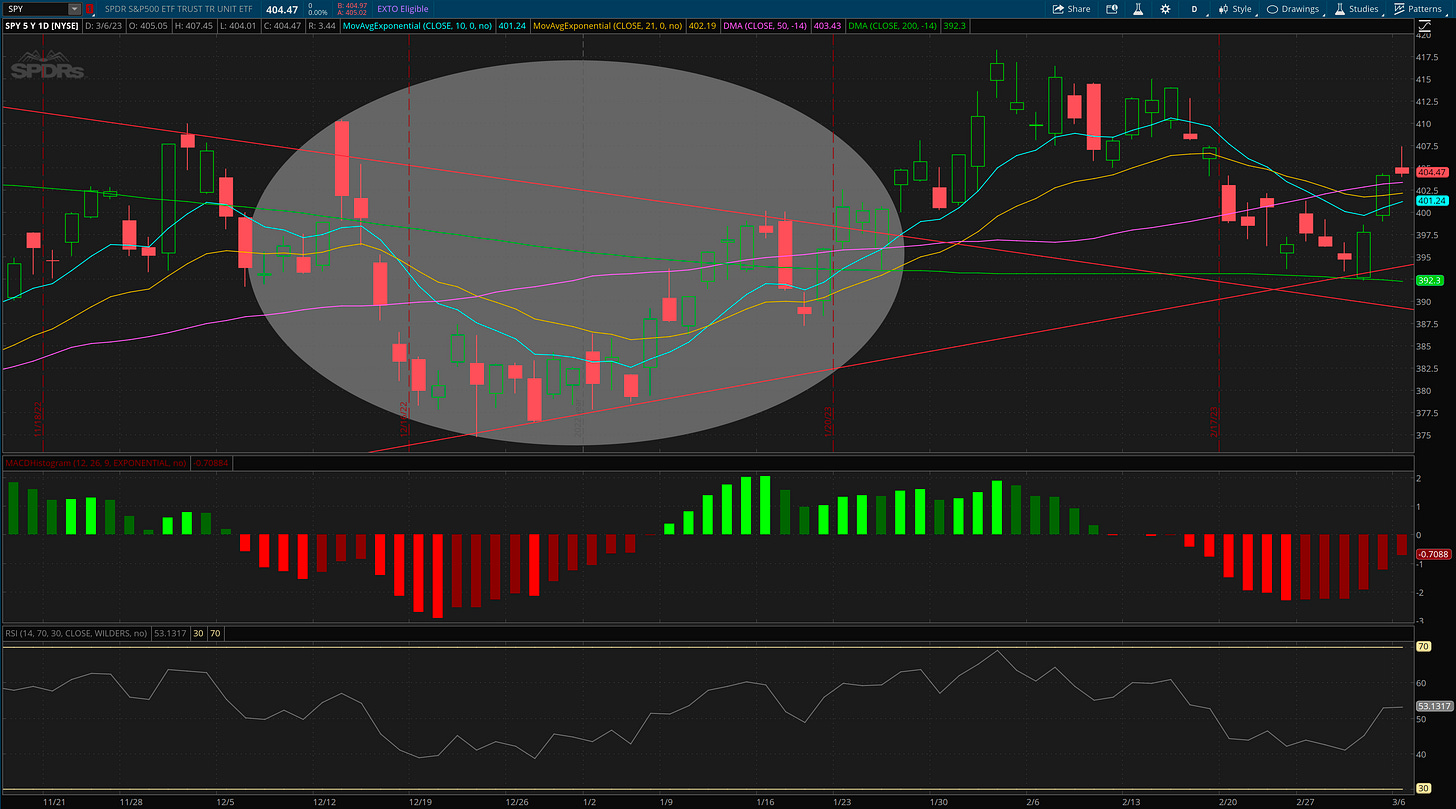Click the -0.7088 value beside MACDHistogram label

[x=210, y=463]
